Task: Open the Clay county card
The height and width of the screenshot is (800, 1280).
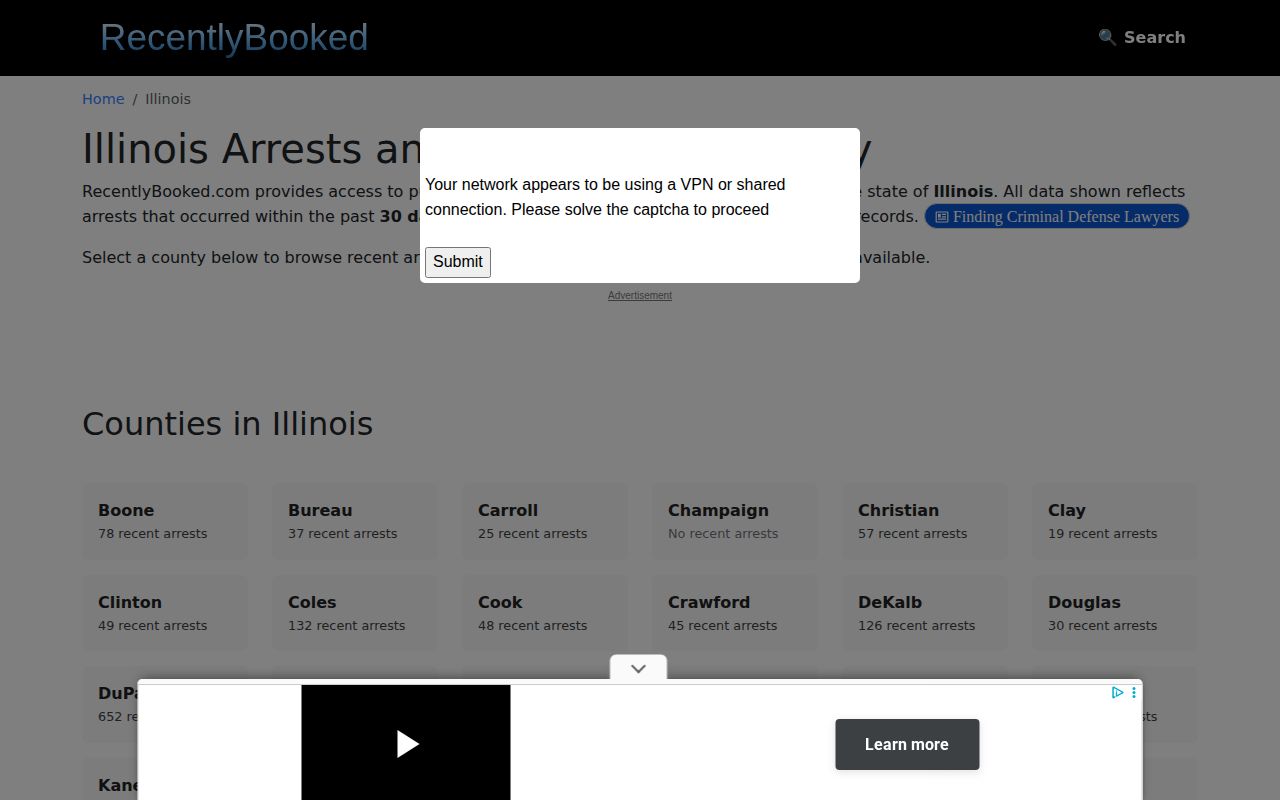Action: (x=1115, y=521)
